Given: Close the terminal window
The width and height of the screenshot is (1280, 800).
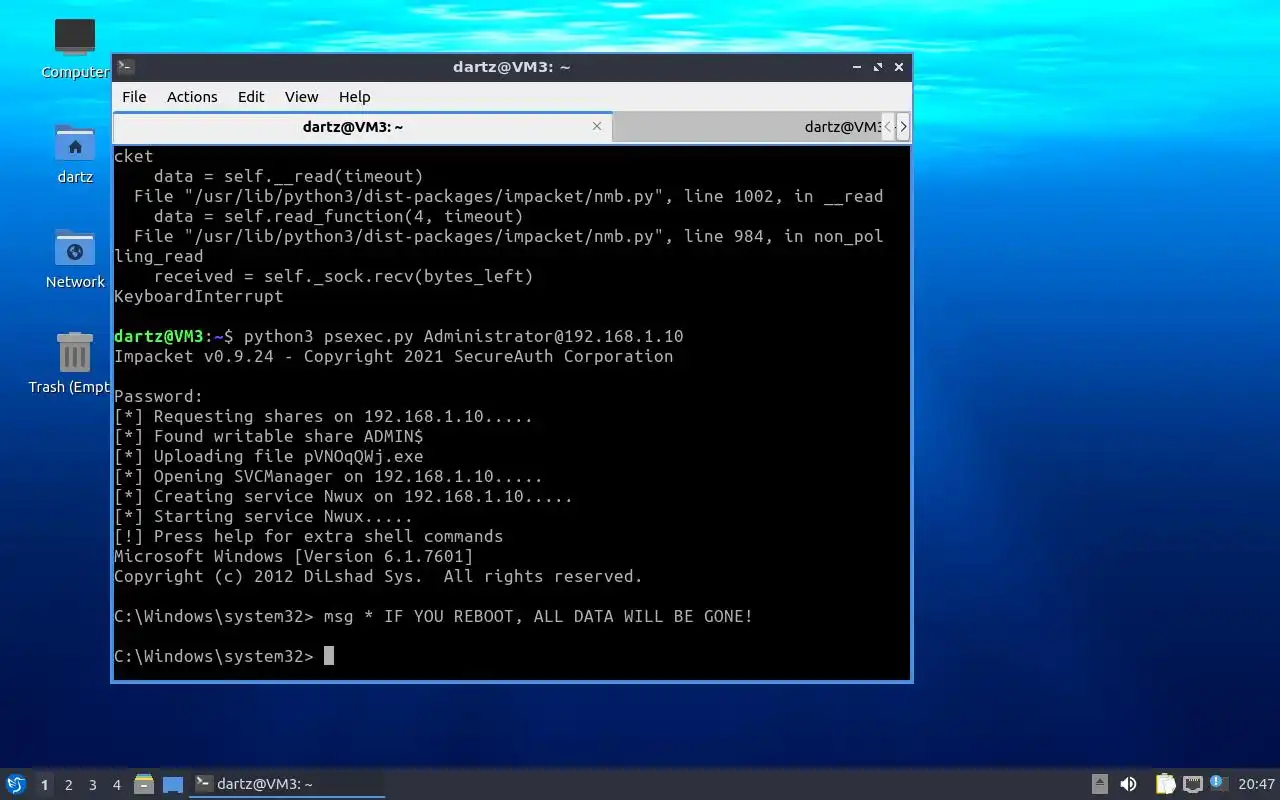Looking at the screenshot, I should tap(899, 67).
